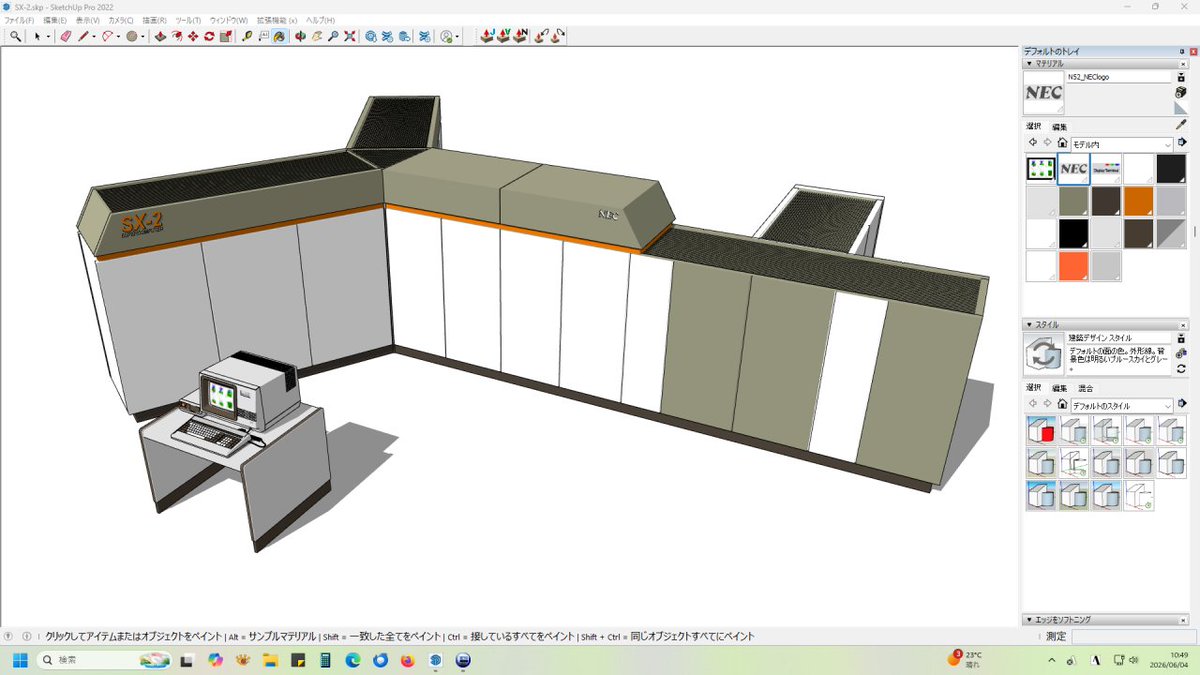Open the ウィンドウ(W) menu

pyautogui.click(x=229, y=20)
